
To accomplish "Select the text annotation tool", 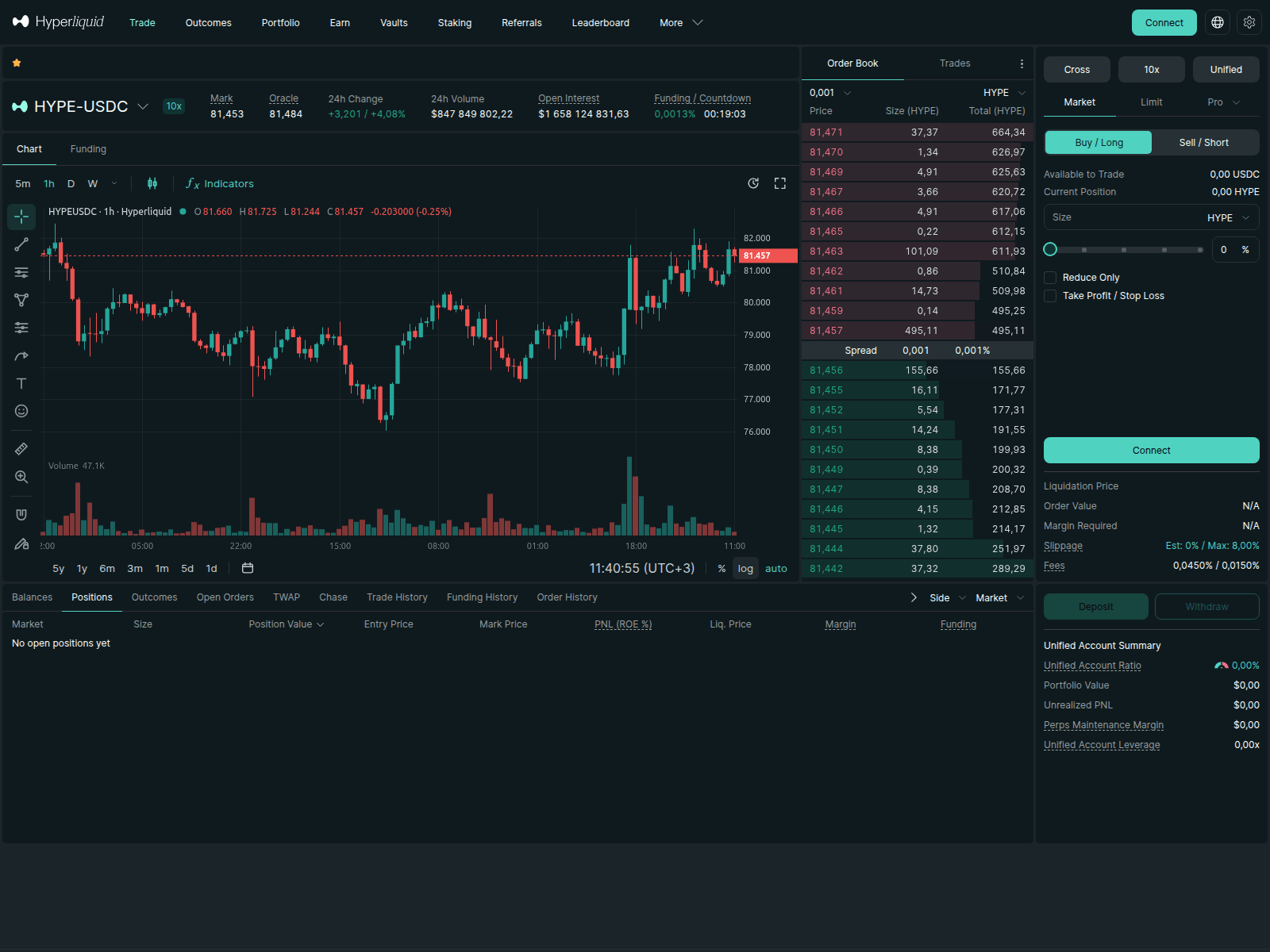I will pyautogui.click(x=21, y=383).
